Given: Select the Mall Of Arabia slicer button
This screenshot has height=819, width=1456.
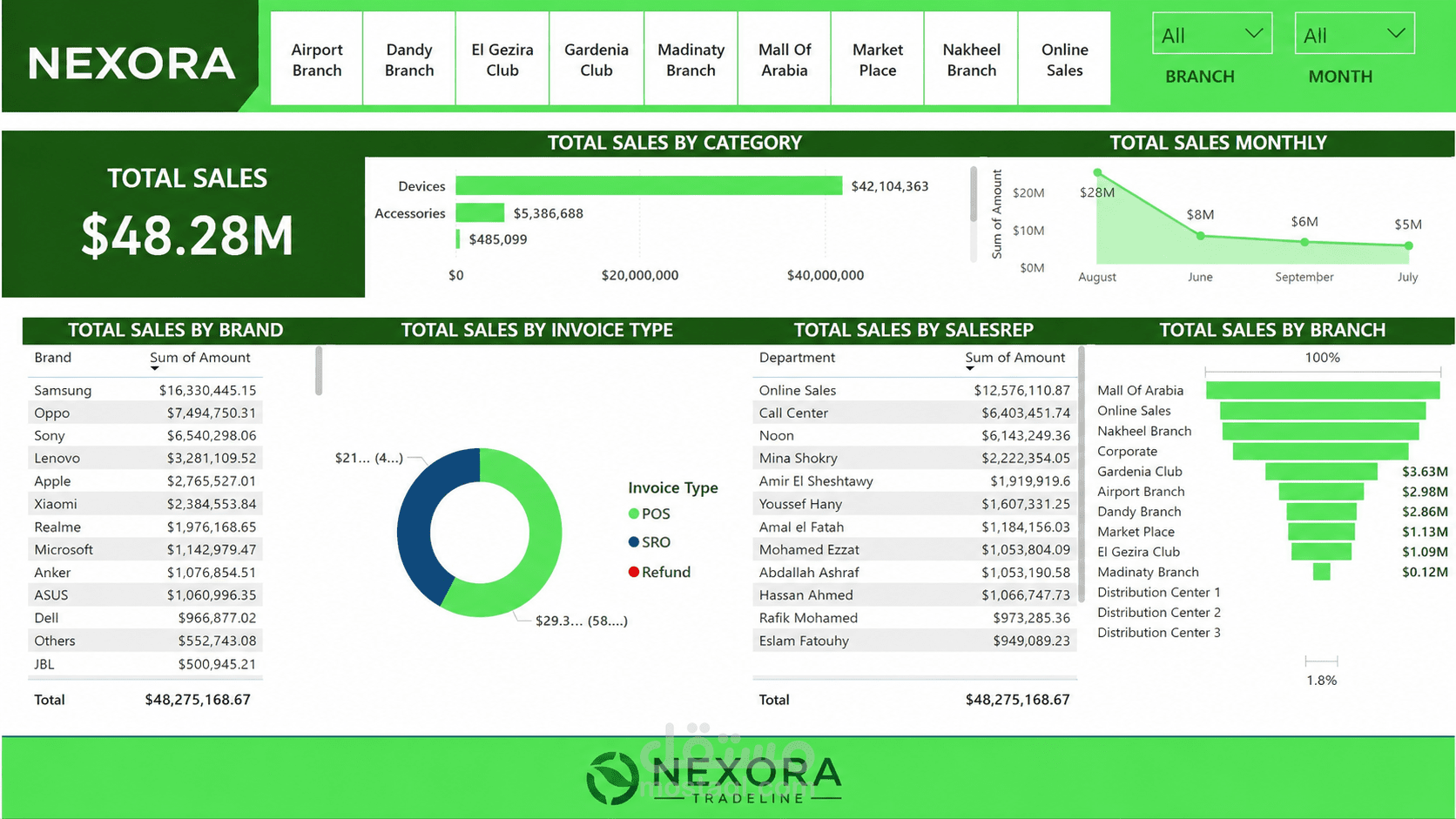Looking at the screenshot, I should [785, 58].
